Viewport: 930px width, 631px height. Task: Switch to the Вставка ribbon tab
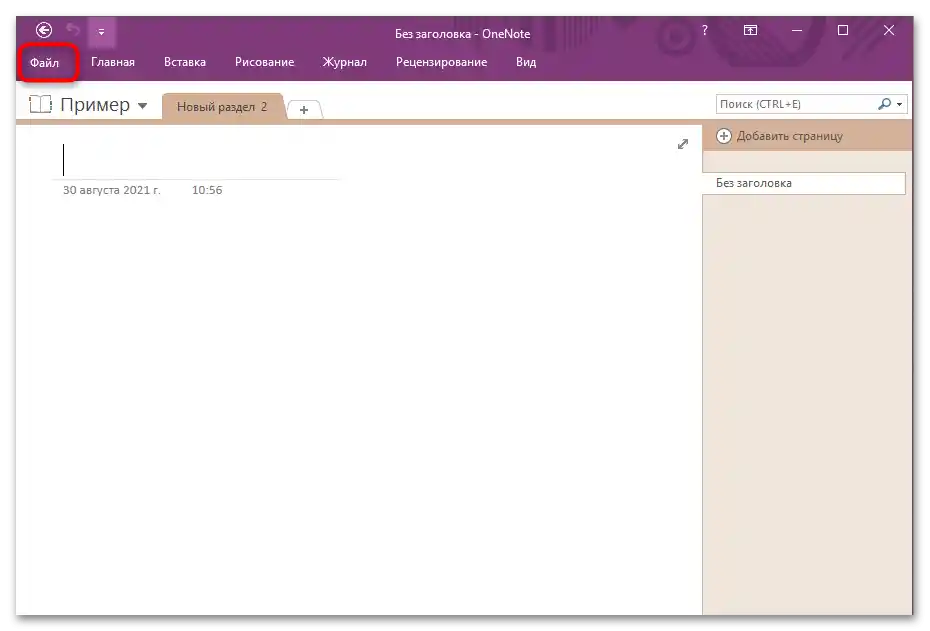point(184,62)
